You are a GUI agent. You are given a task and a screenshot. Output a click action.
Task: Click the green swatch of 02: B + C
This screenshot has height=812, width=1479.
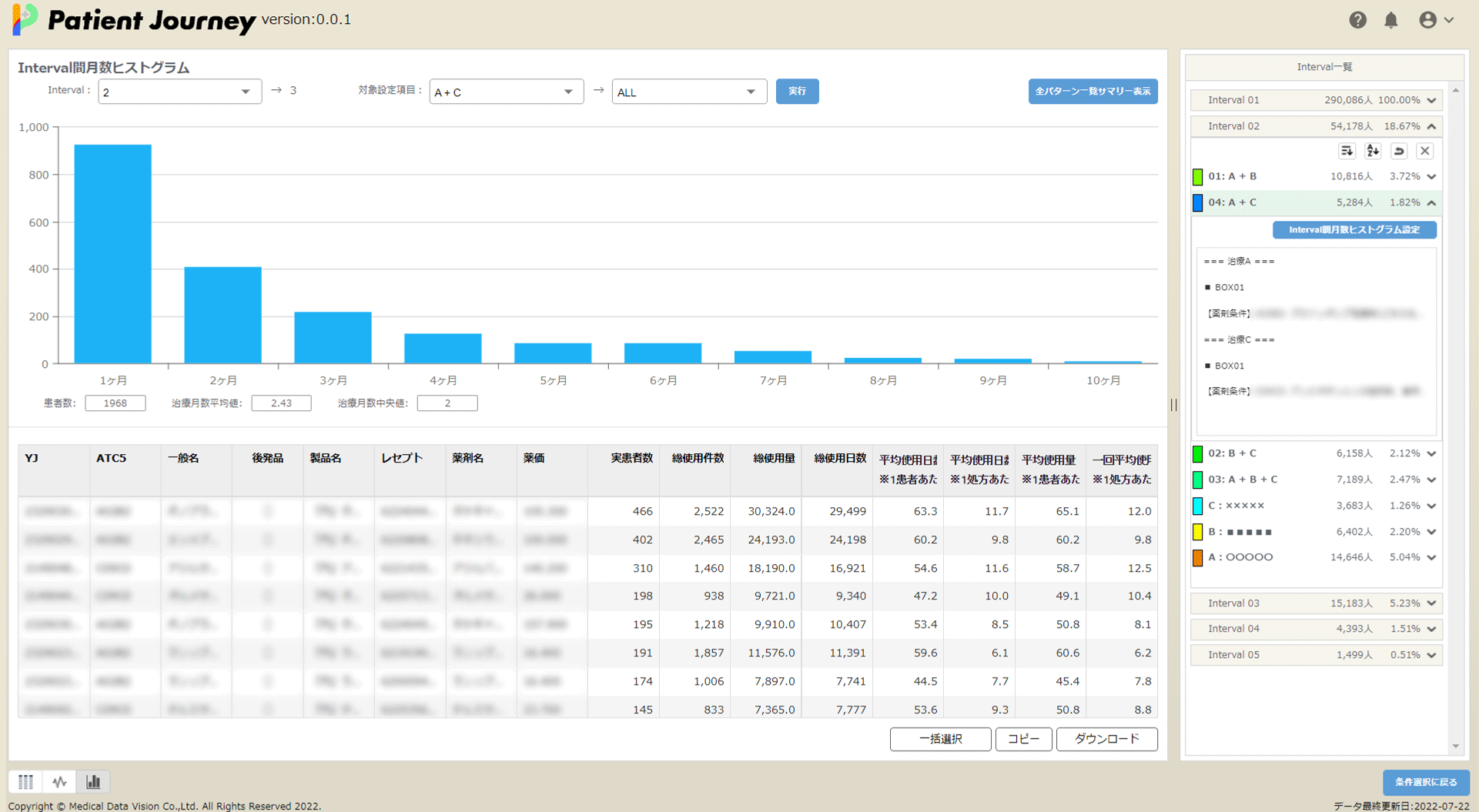coord(1197,454)
